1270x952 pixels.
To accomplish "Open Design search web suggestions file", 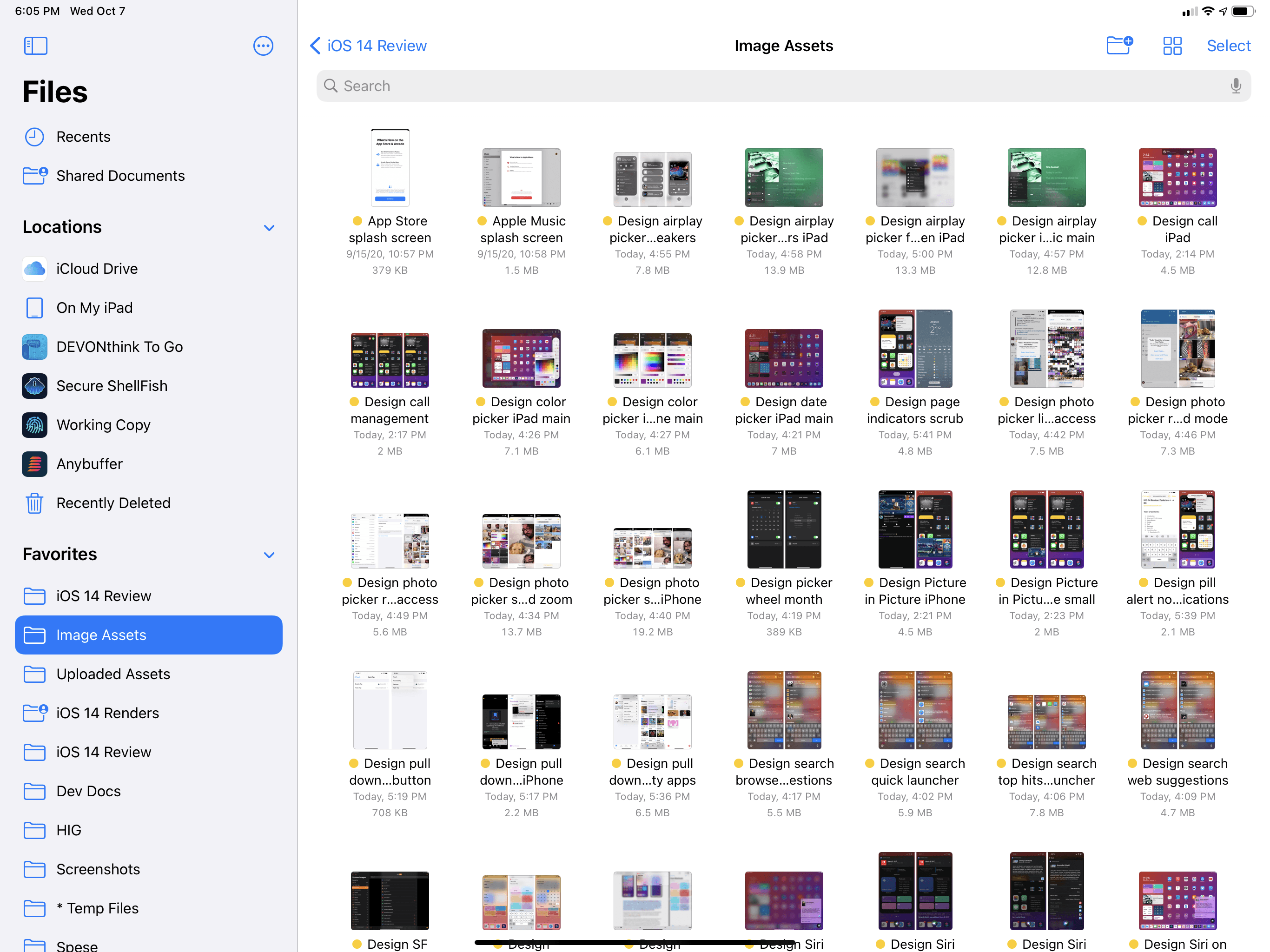I will tap(1177, 710).
